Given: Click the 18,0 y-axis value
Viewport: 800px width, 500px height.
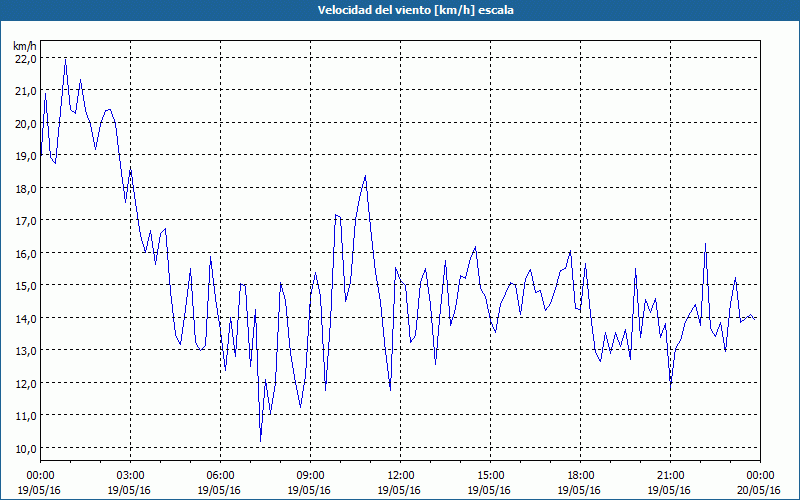Looking at the screenshot, I should (x=26, y=189).
